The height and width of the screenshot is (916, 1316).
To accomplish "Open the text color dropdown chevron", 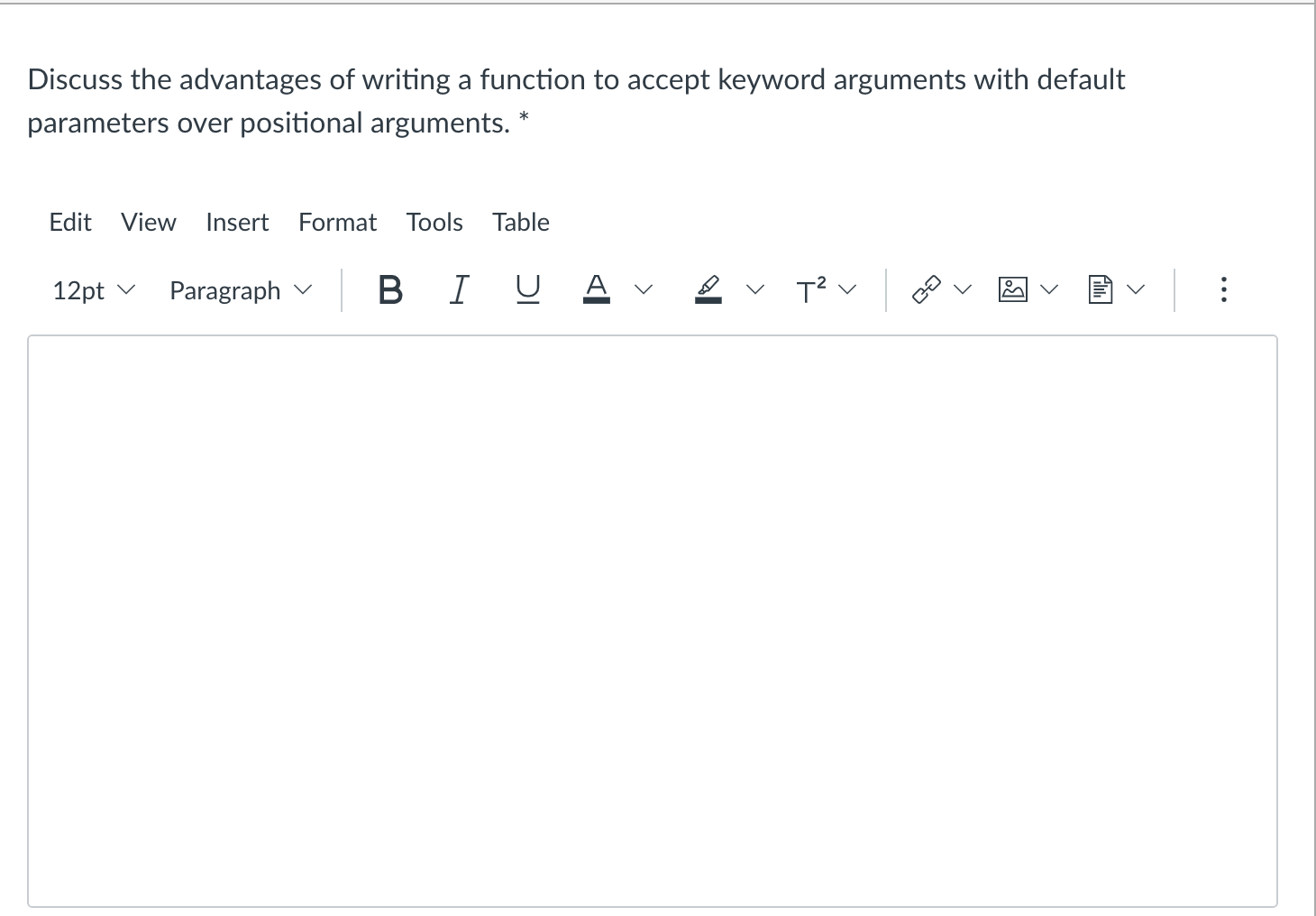I will (643, 289).
